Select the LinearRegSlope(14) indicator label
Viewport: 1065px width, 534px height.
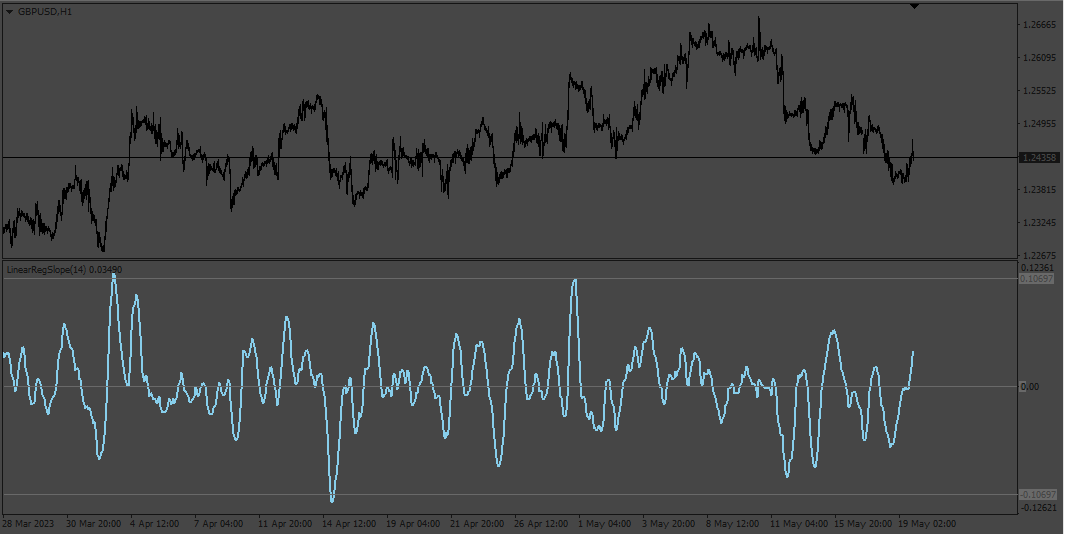click(x=46, y=270)
